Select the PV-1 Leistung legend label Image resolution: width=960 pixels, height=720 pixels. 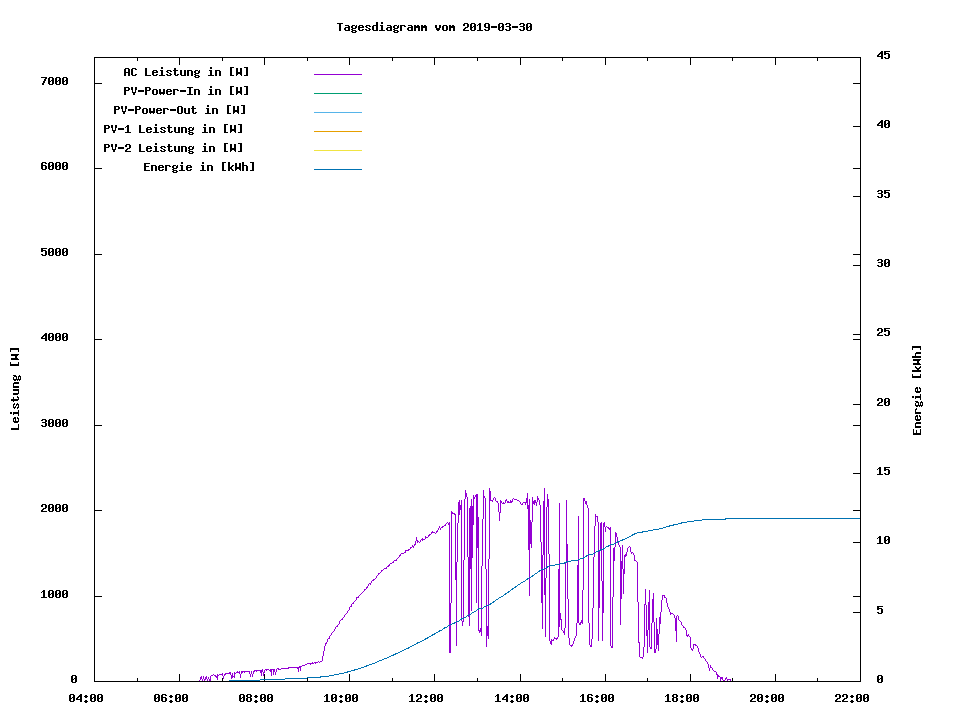coord(173,129)
